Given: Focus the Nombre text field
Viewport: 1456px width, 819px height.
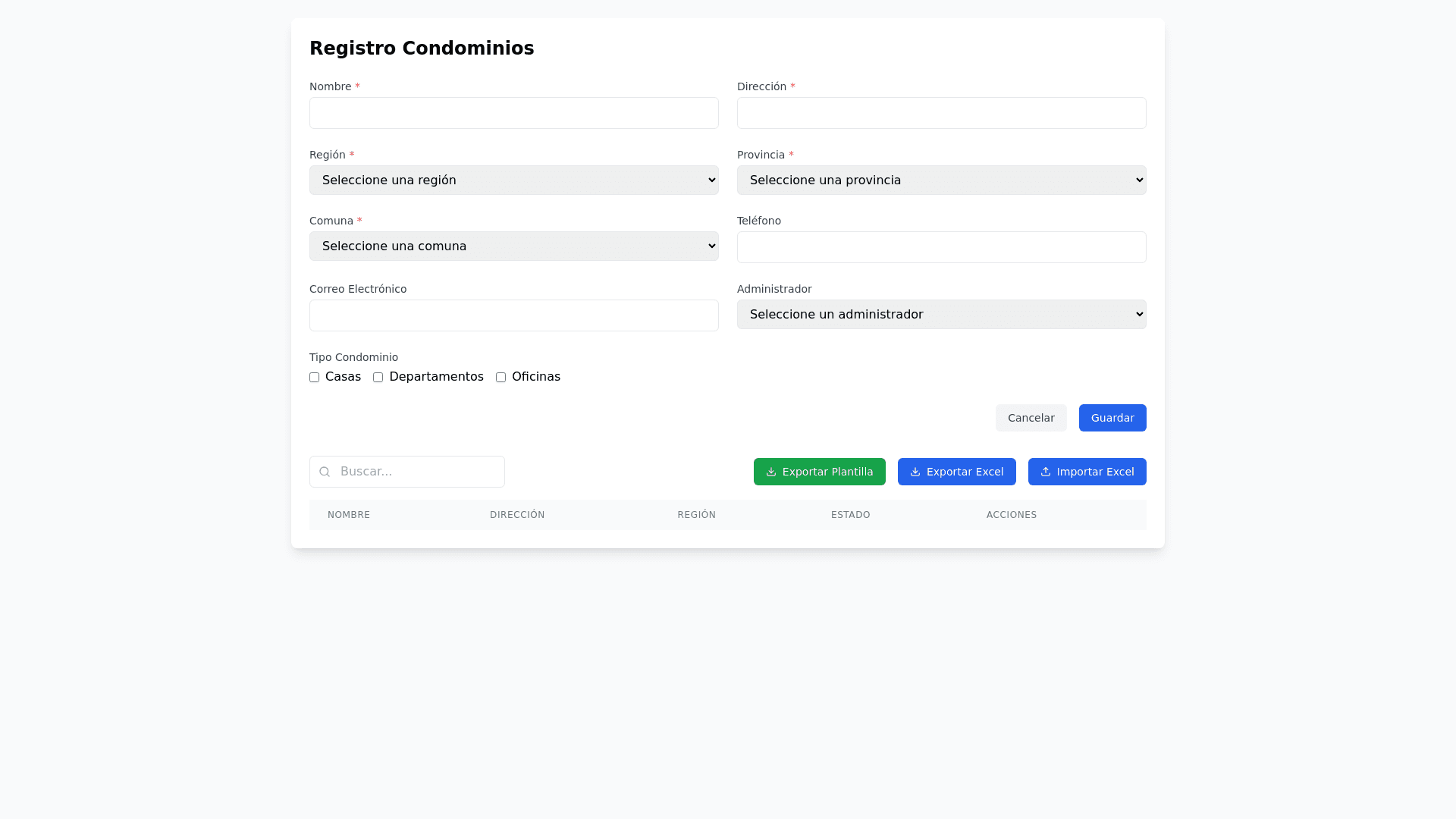Looking at the screenshot, I should (513, 113).
